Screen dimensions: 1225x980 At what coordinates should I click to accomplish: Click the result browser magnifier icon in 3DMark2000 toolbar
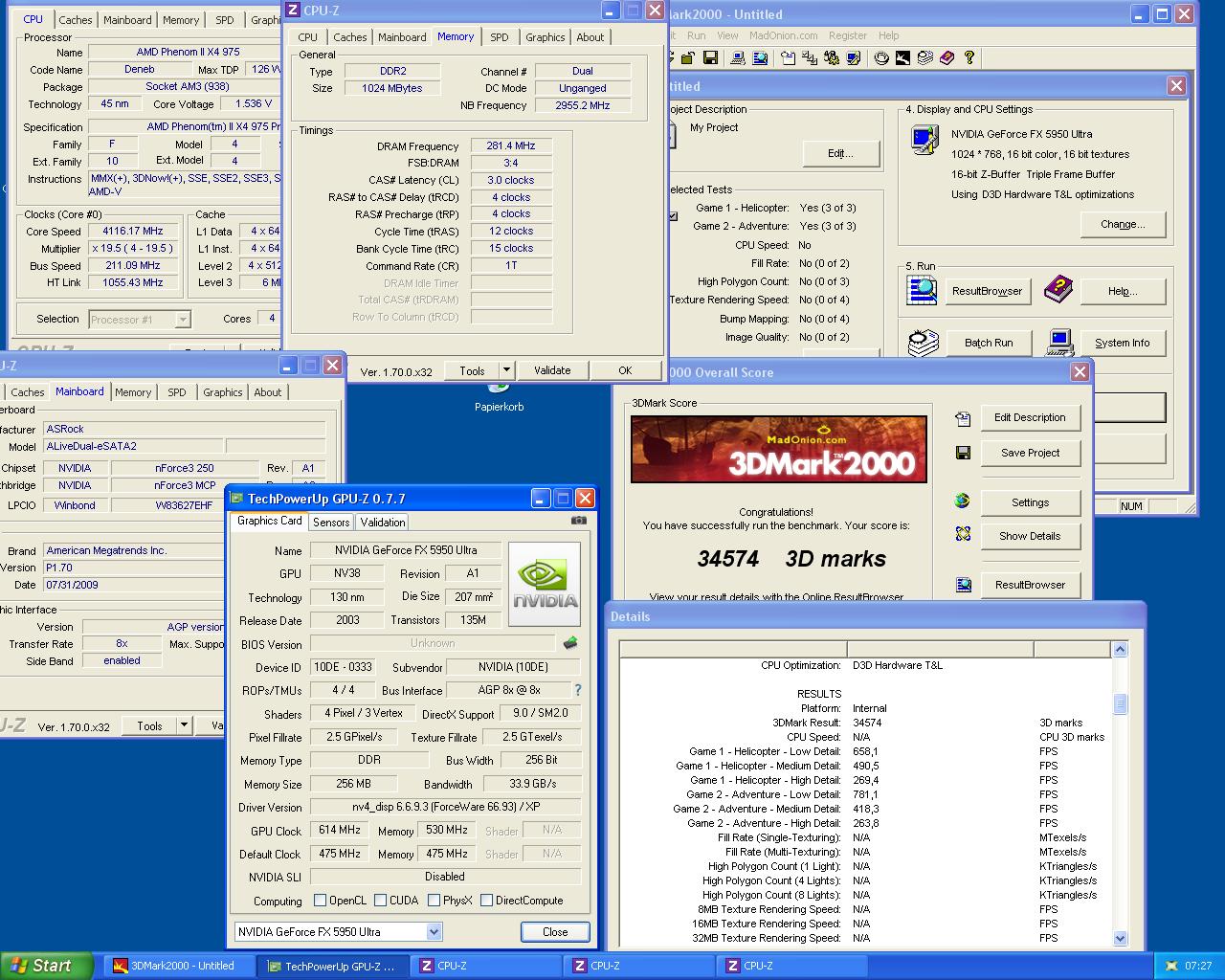pyautogui.click(x=760, y=57)
